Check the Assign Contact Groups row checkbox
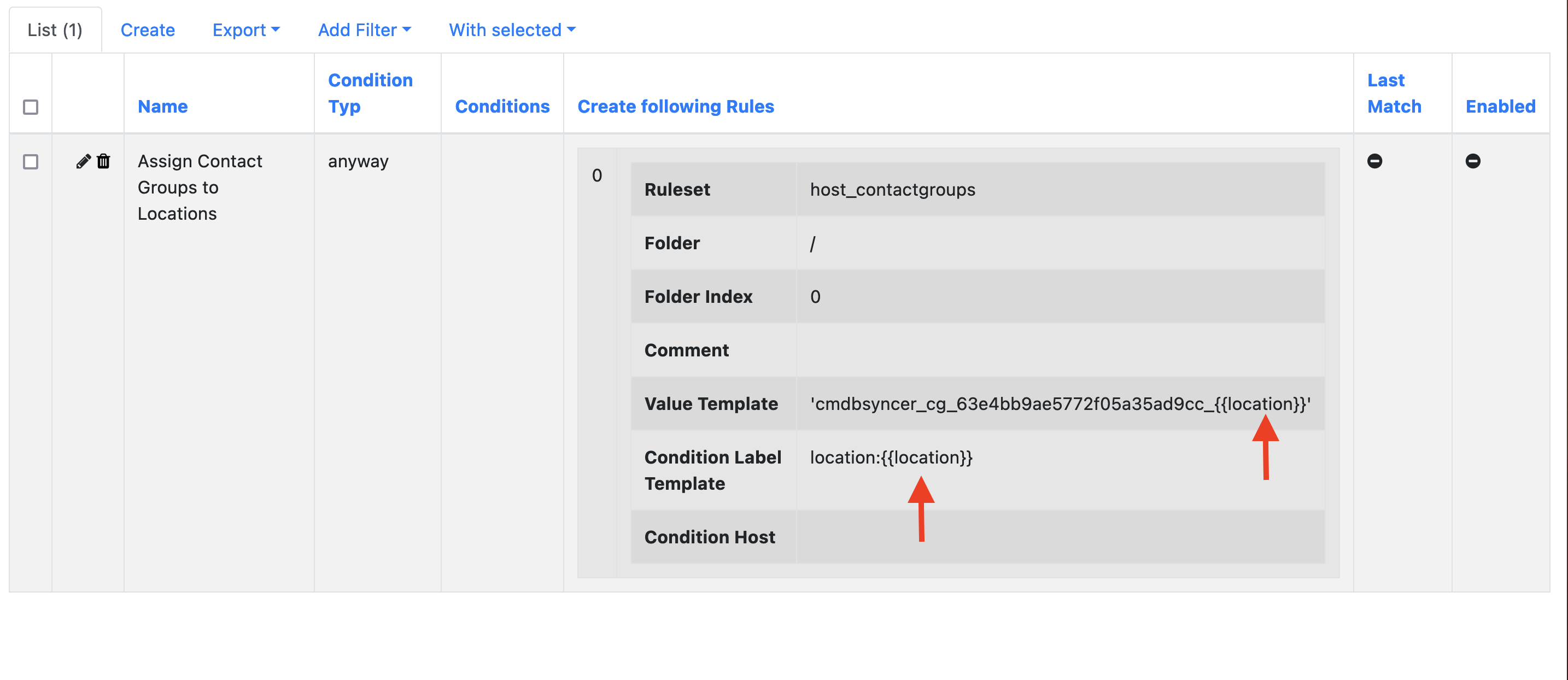The height and width of the screenshot is (680, 1568). 31,162
